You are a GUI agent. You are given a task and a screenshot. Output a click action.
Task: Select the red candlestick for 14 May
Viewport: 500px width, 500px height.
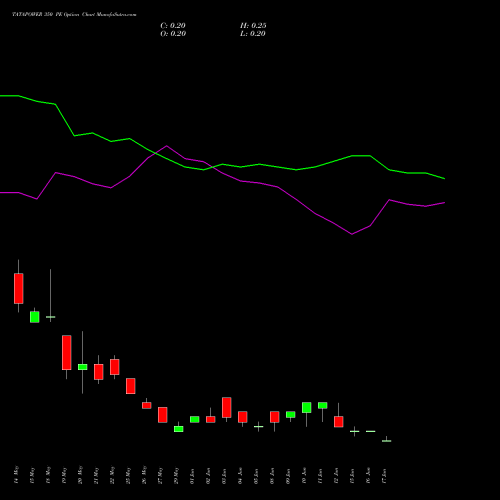tap(19, 288)
